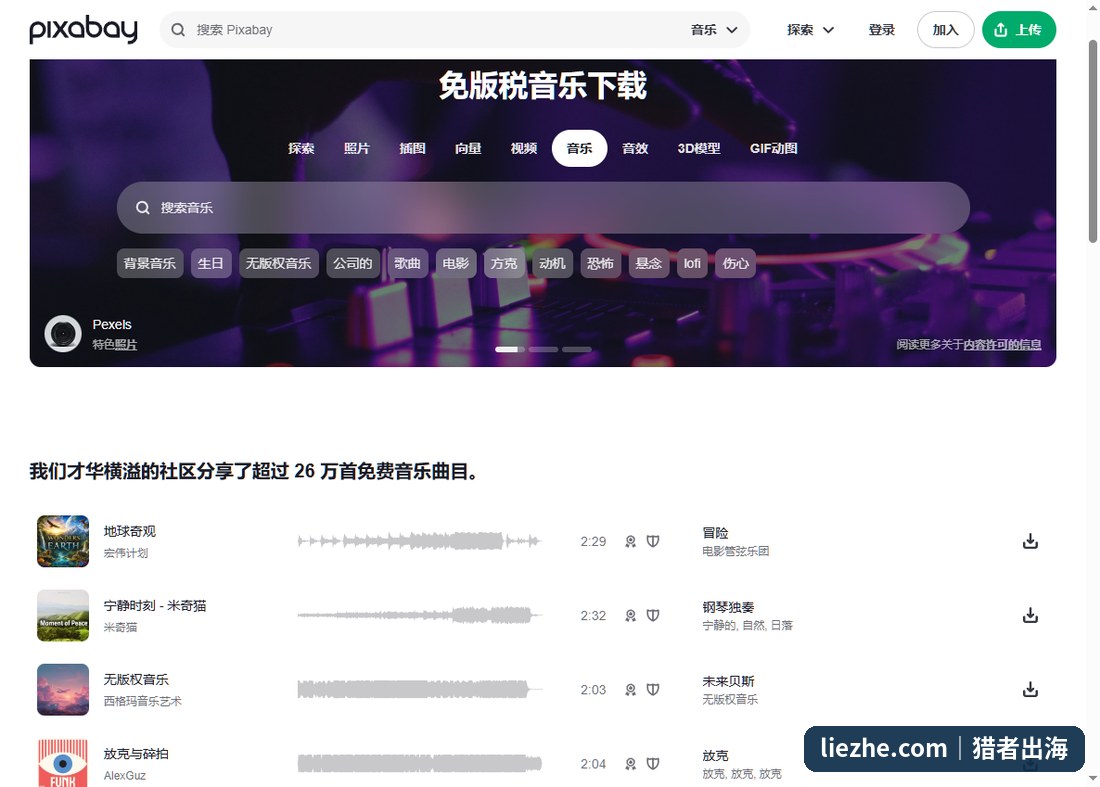Click the shield icon for 宁静时刻
The width and height of the screenshot is (1100, 787).
pos(652,615)
